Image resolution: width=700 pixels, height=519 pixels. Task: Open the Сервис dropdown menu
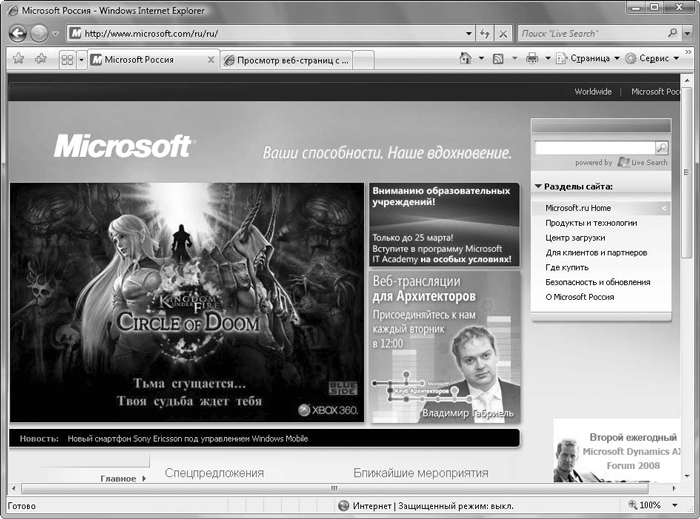pos(652,59)
